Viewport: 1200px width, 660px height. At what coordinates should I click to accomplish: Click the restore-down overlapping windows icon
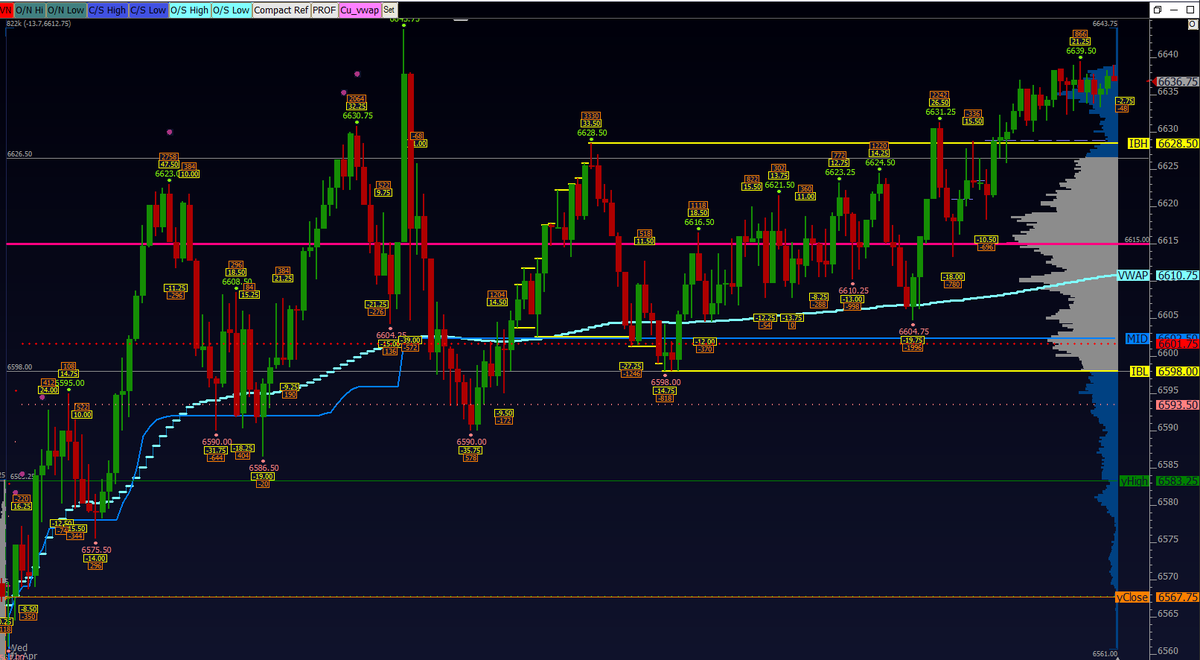tap(1157, 9)
